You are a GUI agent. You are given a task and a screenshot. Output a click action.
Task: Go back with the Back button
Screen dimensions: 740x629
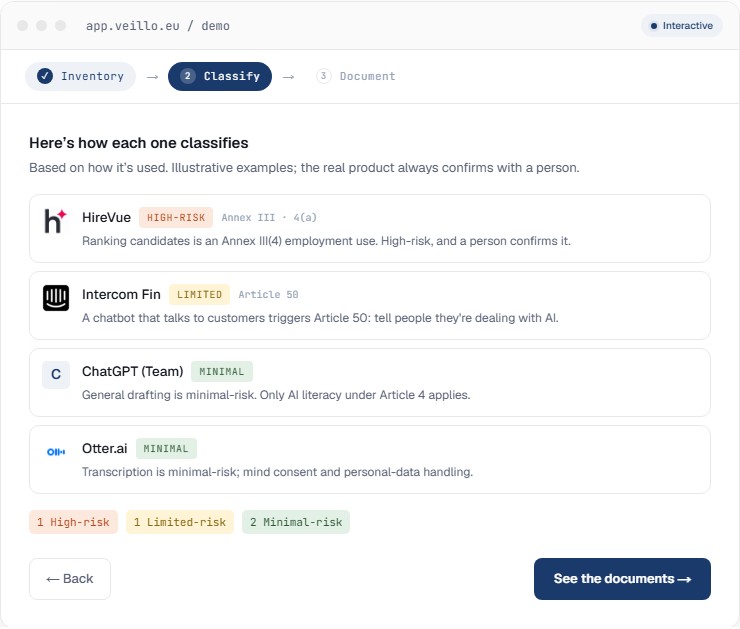pyautogui.click(x=70, y=579)
